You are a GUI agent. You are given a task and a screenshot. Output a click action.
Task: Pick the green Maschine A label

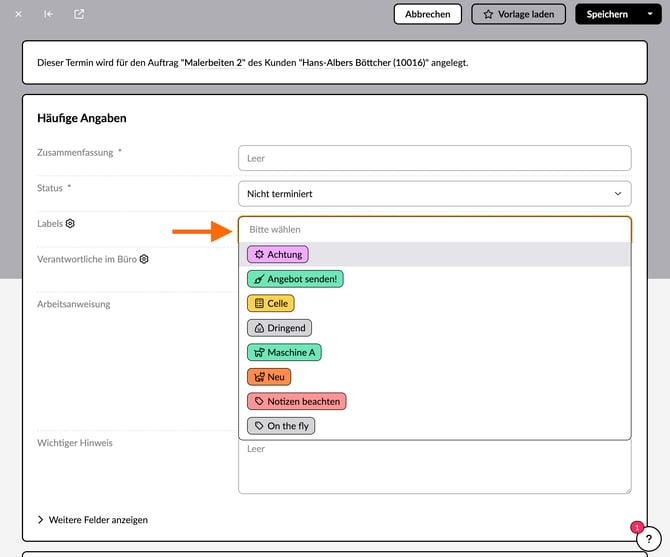(x=284, y=352)
